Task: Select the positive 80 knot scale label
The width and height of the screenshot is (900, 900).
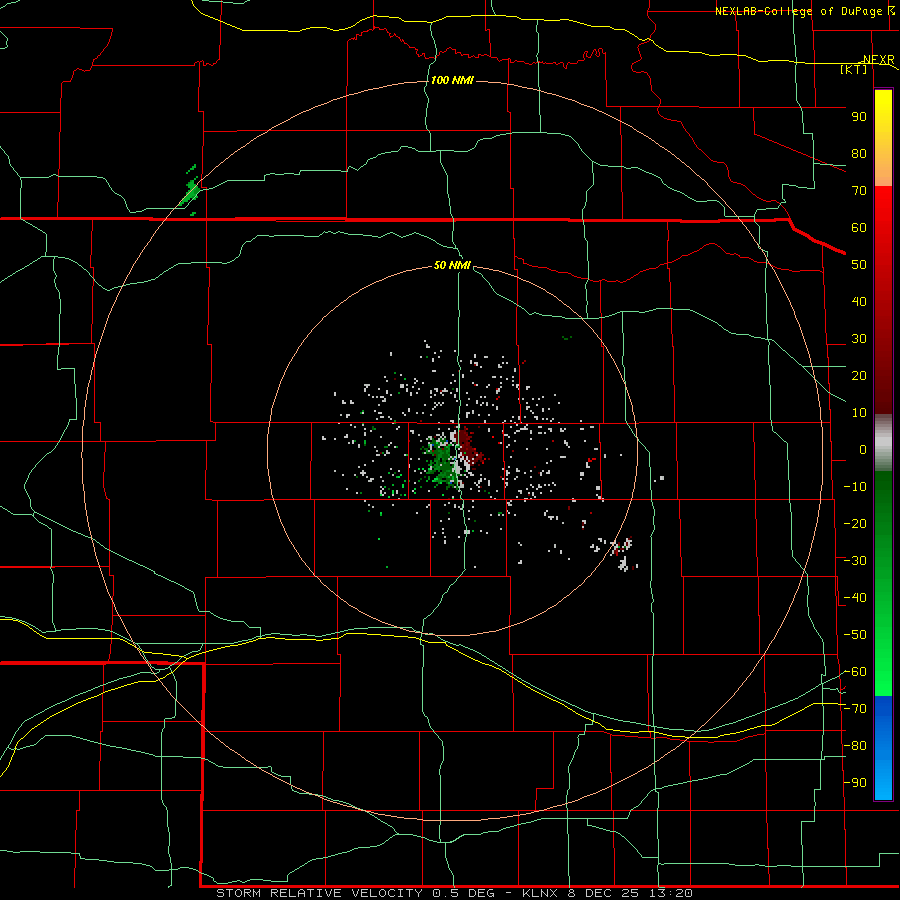Action: (859, 153)
